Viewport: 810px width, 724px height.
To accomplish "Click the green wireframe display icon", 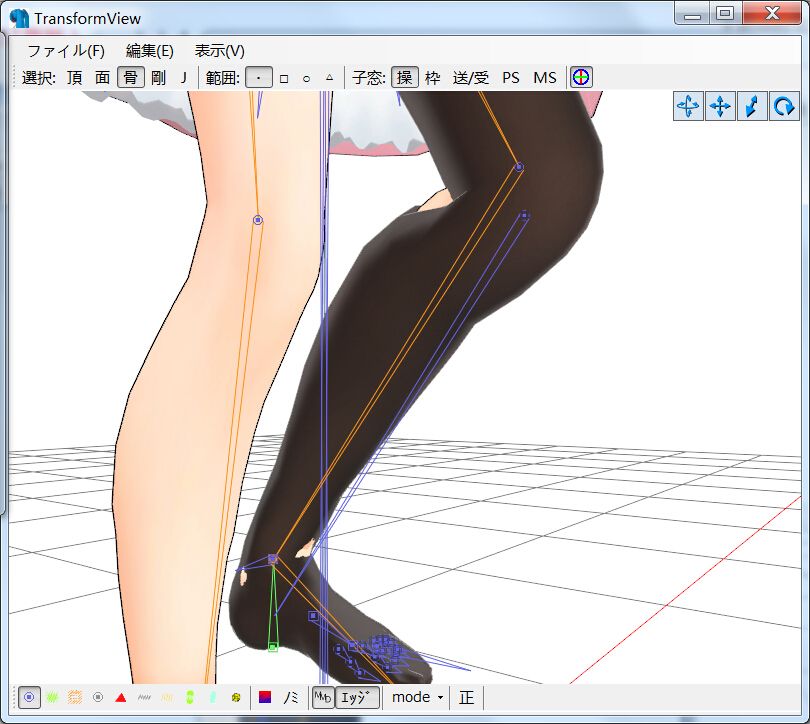I will (52, 697).
